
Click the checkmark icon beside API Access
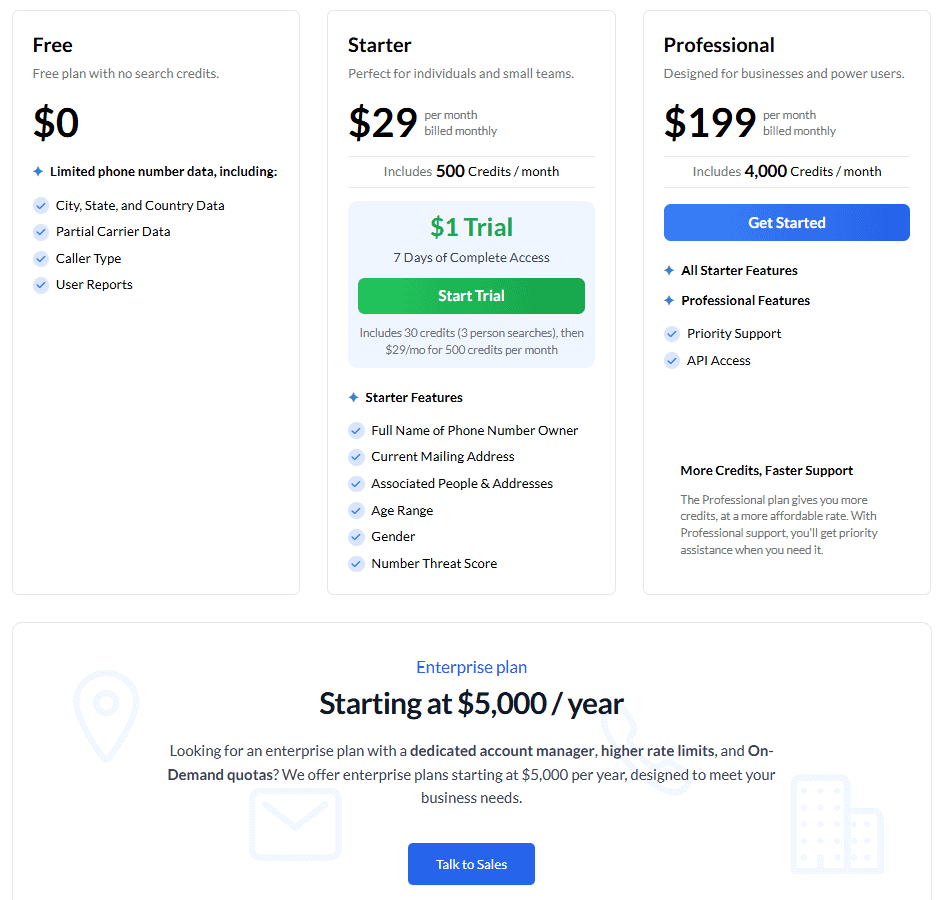(x=671, y=360)
